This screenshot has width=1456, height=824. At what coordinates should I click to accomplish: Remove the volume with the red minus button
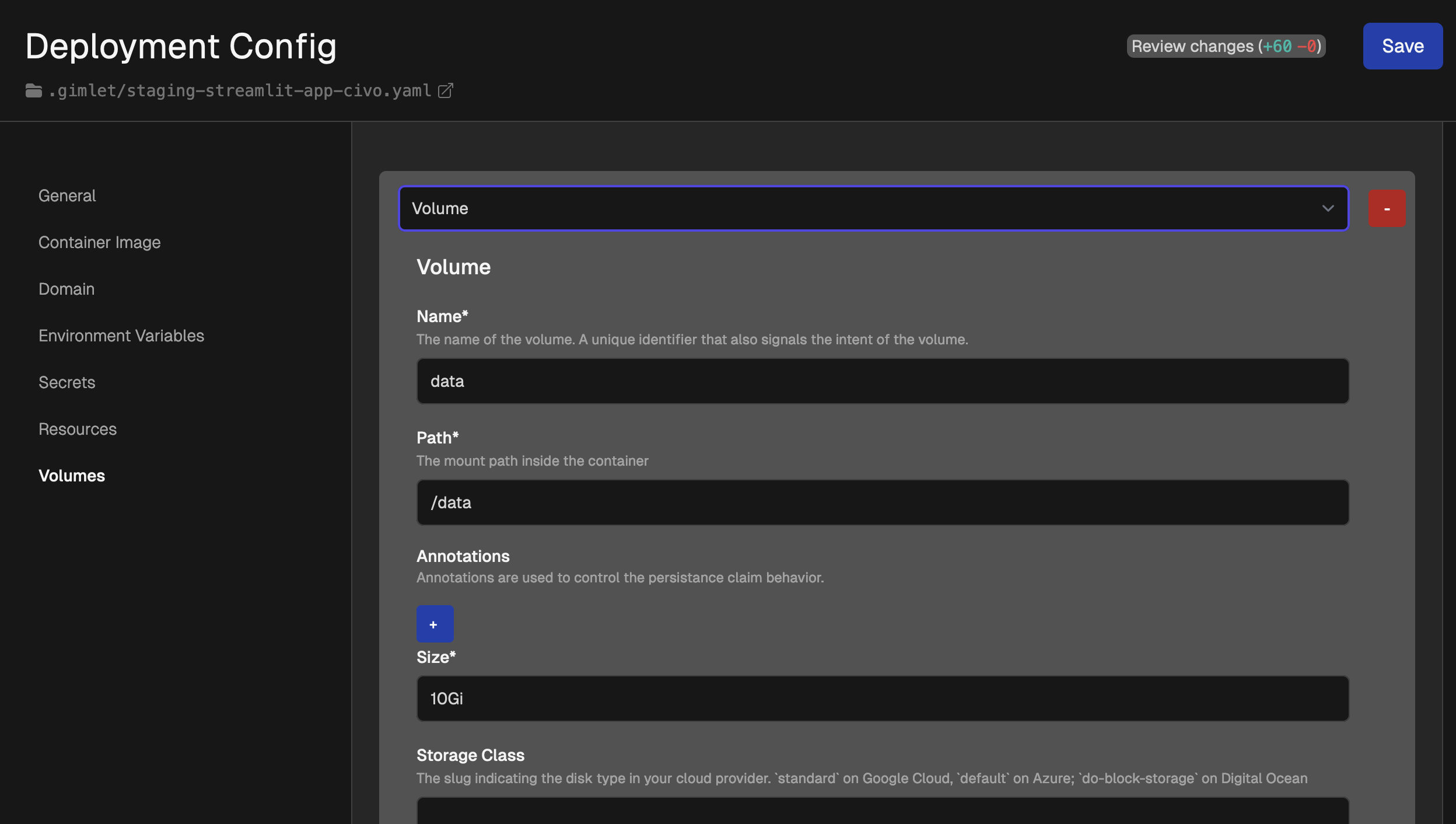1387,208
